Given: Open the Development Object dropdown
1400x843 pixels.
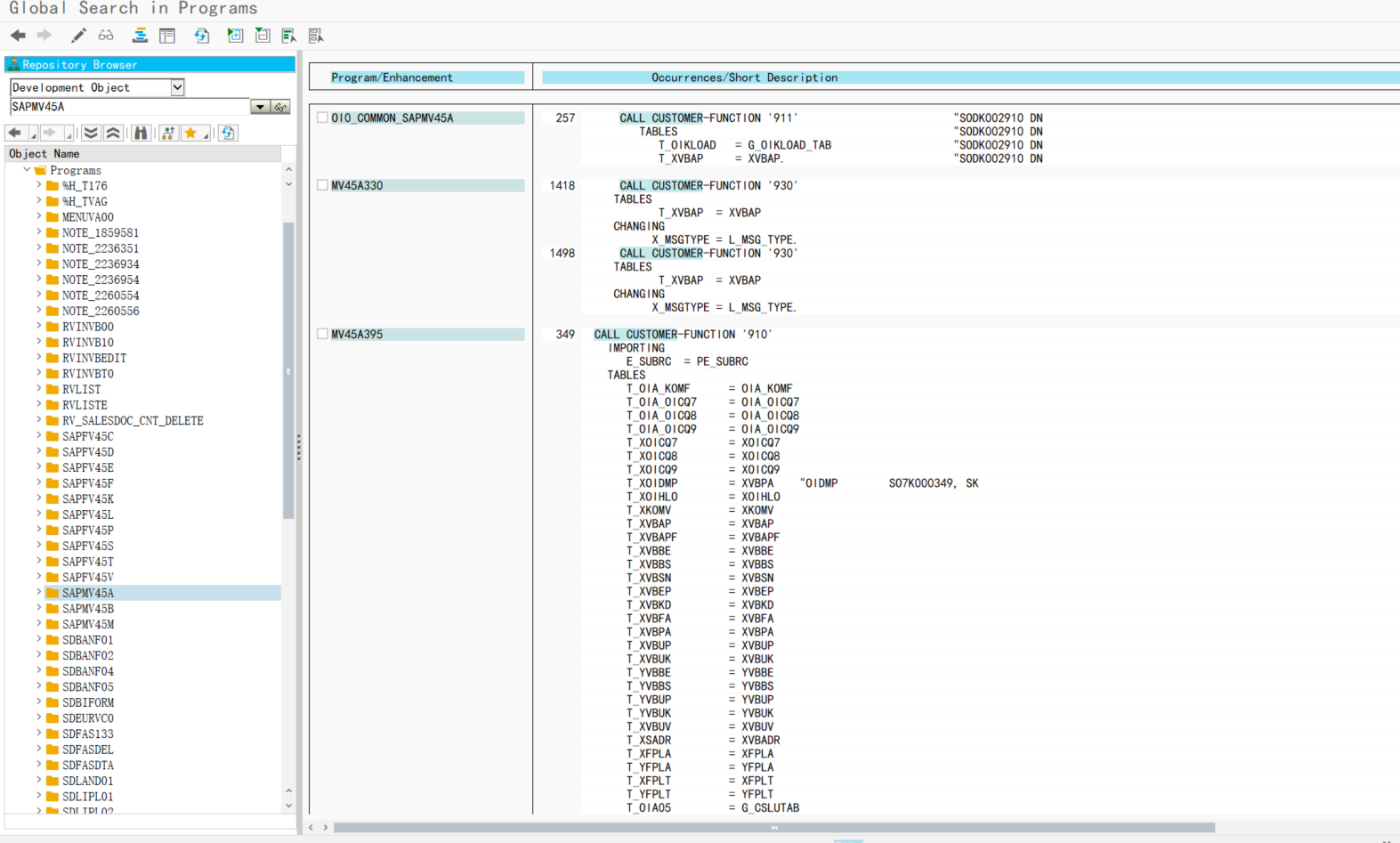Looking at the screenshot, I should click(177, 87).
